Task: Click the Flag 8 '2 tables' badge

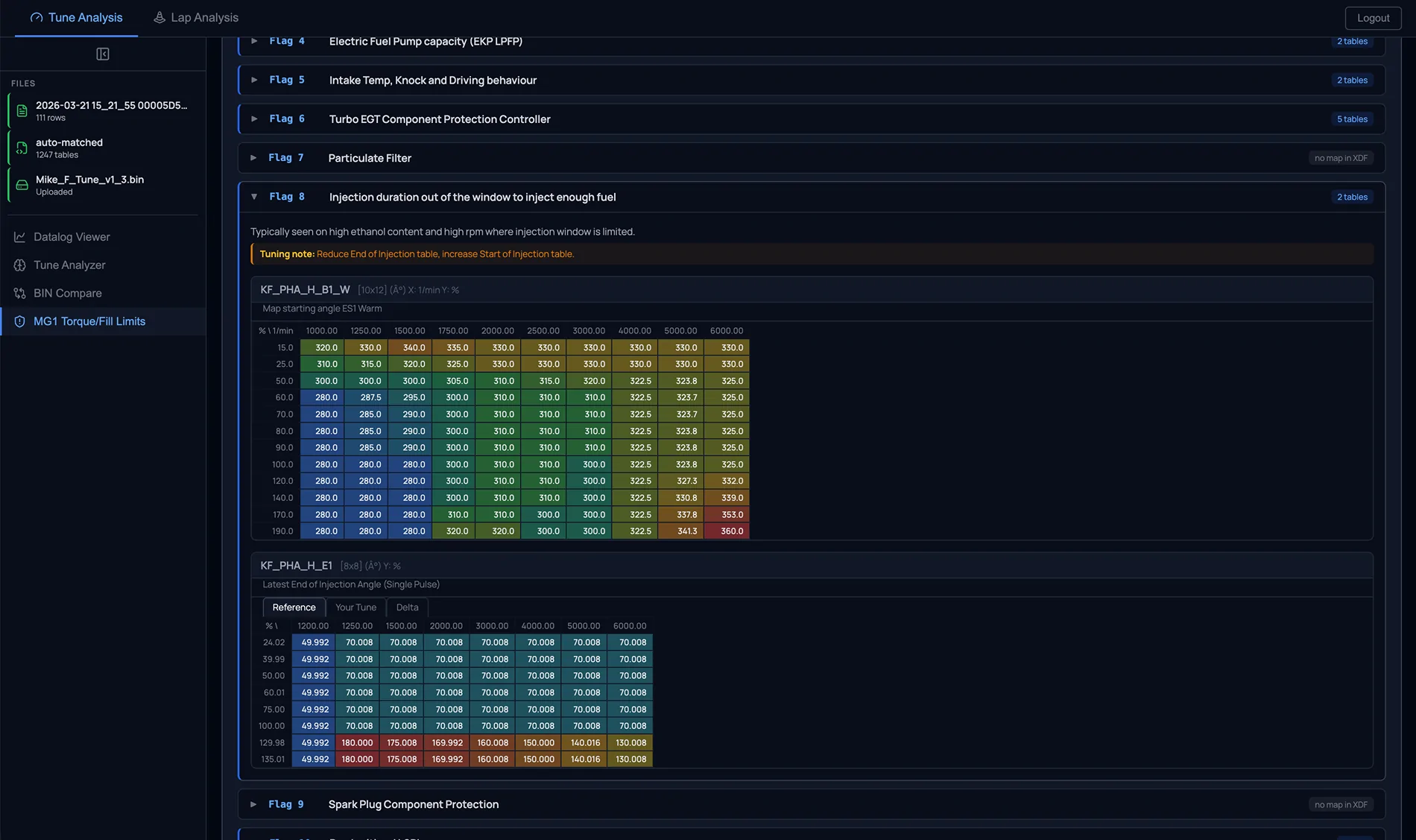Action: click(1352, 197)
